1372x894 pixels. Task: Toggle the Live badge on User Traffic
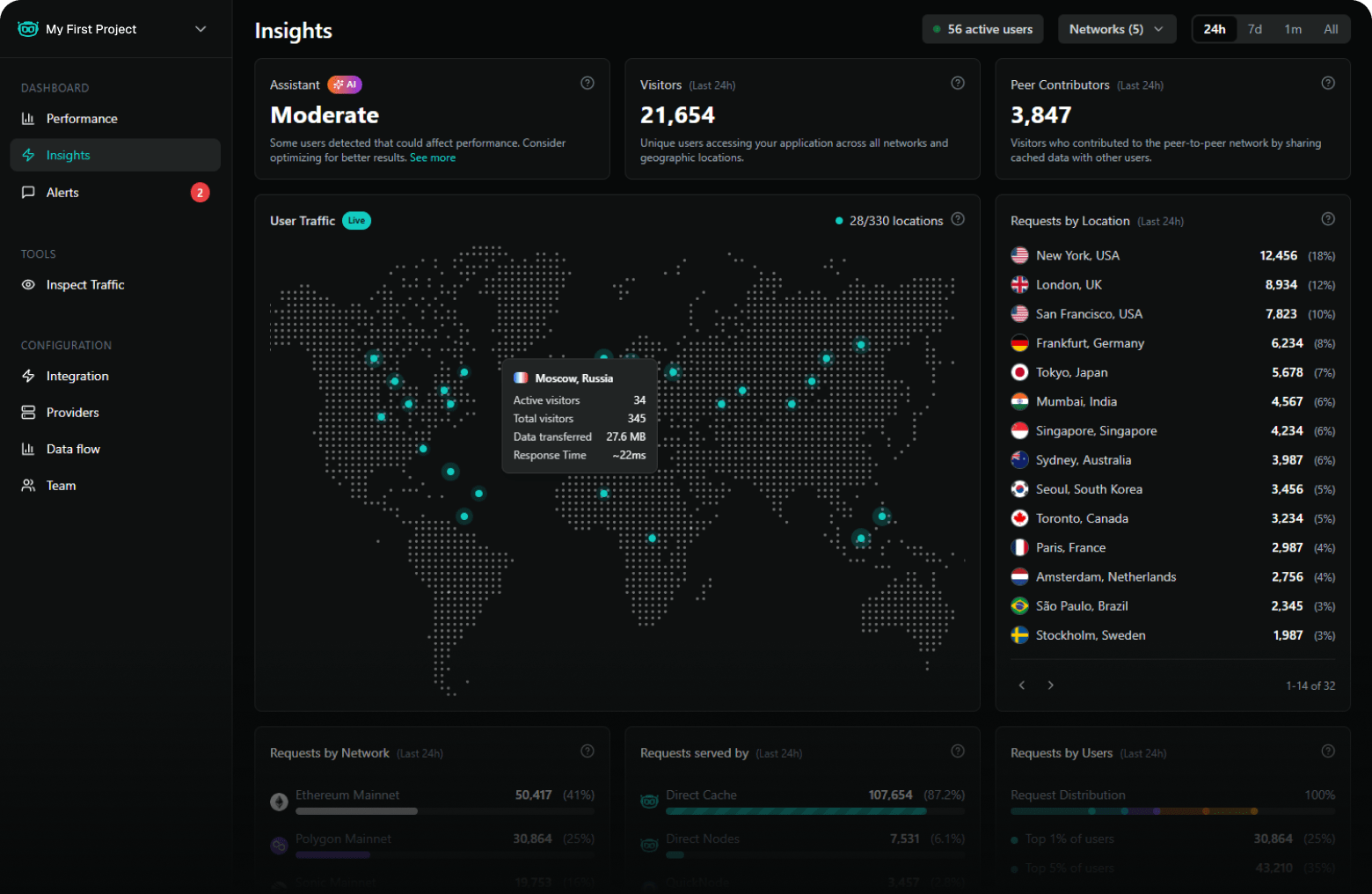point(356,220)
